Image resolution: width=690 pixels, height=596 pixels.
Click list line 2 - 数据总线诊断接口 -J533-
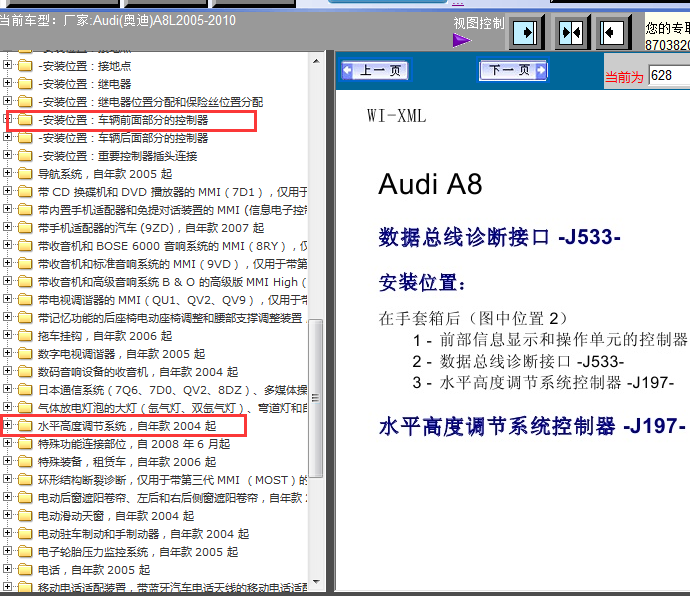pos(518,361)
